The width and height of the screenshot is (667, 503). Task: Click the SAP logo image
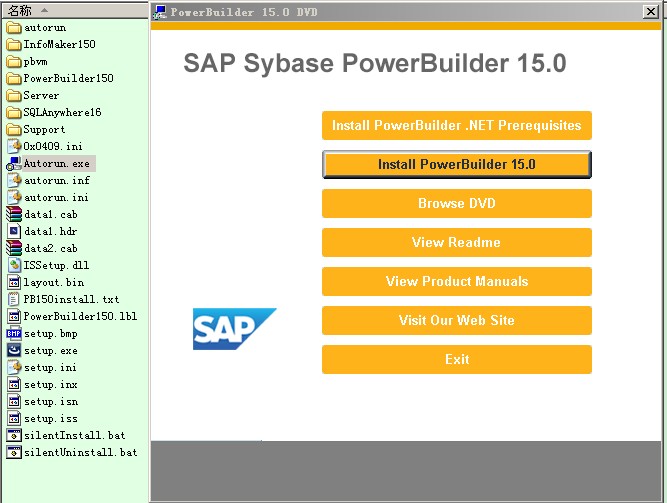(234, 329)
